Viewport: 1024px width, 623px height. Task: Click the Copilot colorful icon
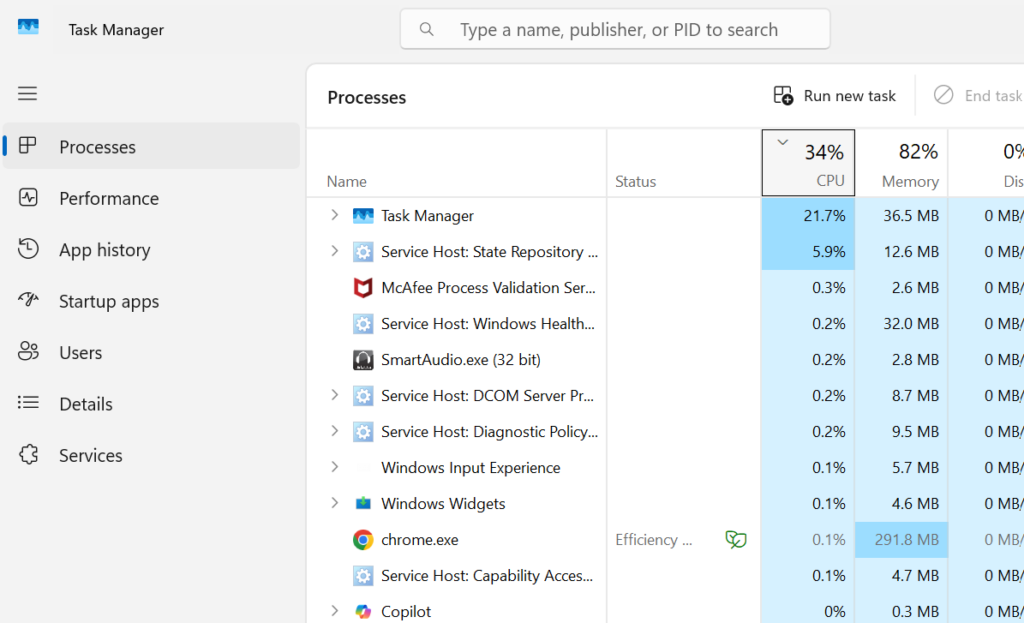(363, 611)
